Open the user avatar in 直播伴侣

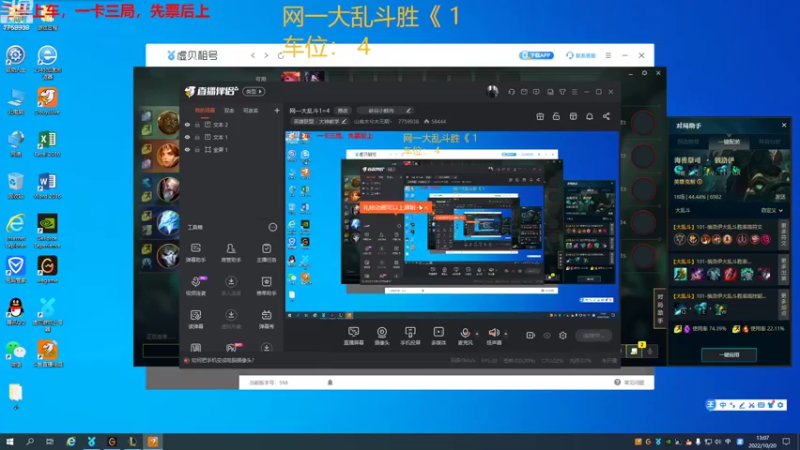[x=492, y=91]
